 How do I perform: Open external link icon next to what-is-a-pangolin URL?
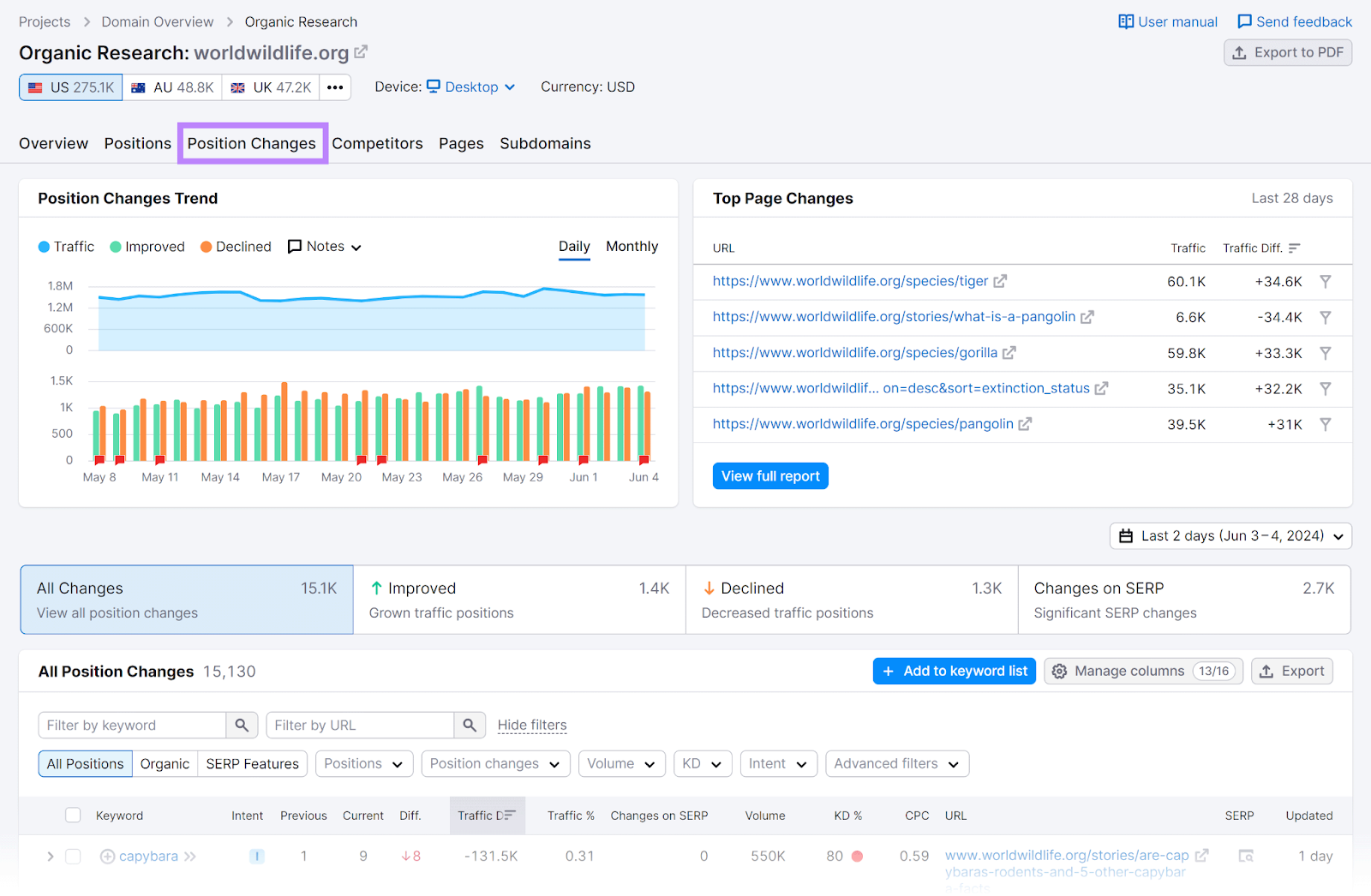pos(1087,317)
